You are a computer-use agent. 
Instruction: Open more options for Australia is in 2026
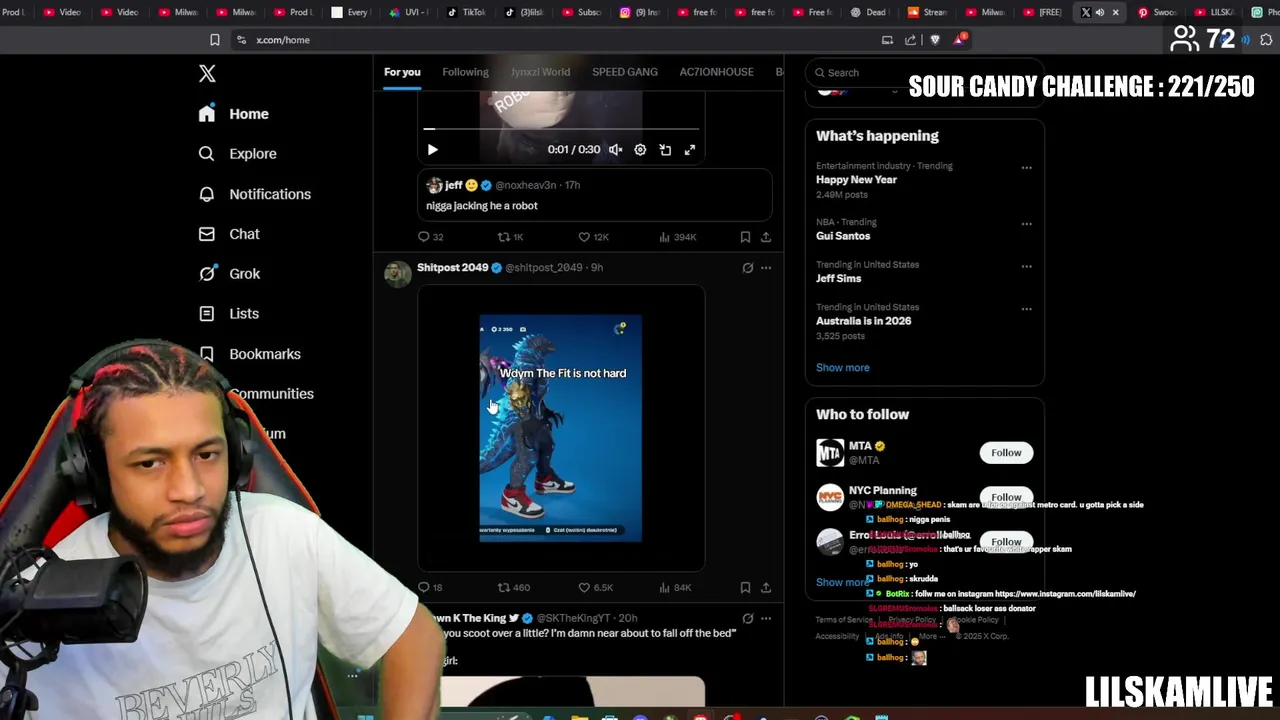[1026, 309]
